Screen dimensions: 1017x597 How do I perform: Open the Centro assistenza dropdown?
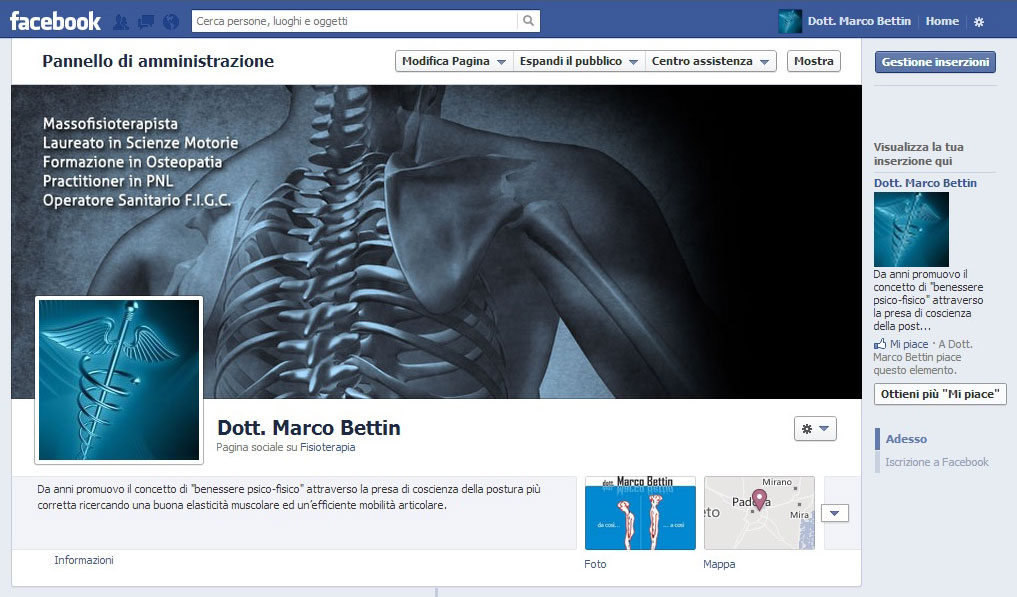pyautogui.click(x=710, y=61)
